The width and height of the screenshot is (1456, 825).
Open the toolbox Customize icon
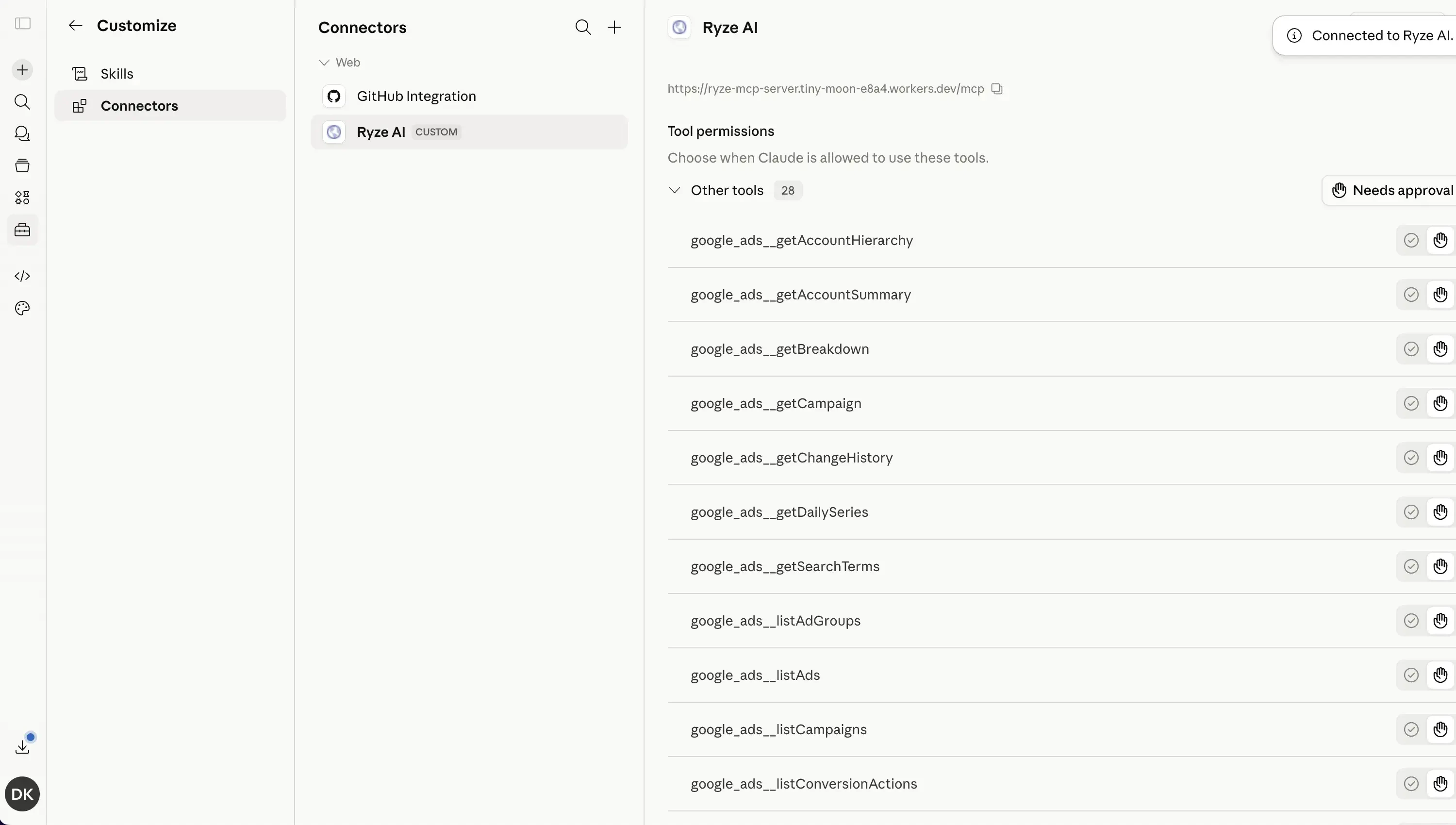(x=22, y=230)
